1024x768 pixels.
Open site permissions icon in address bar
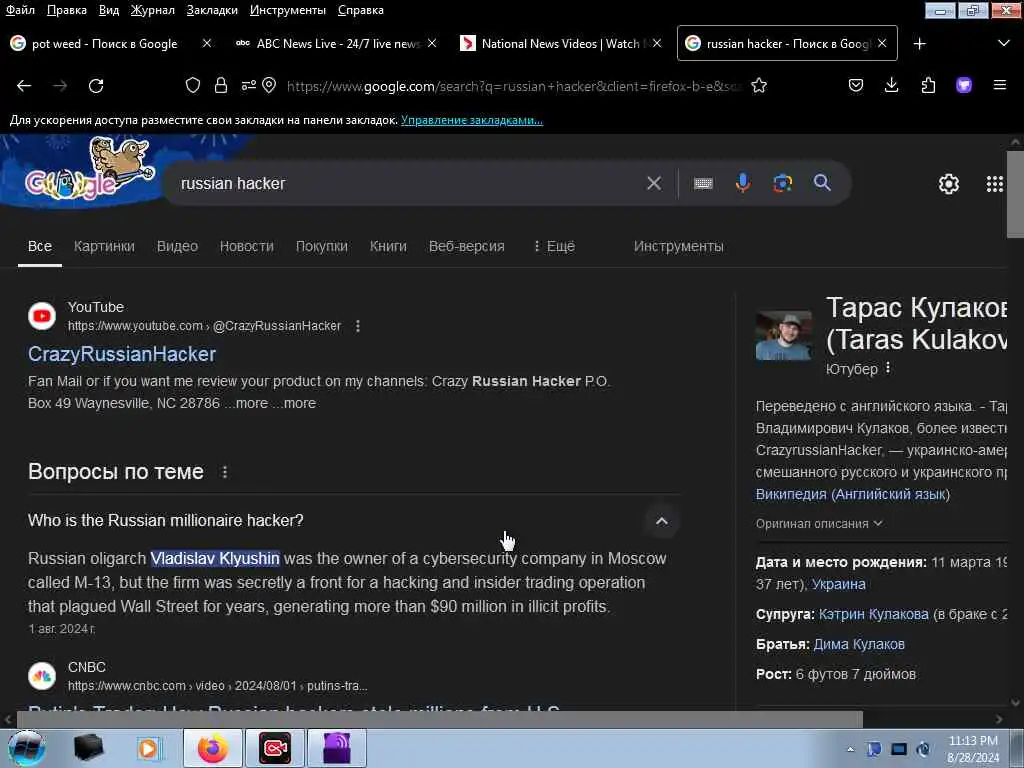coord(249,86)
